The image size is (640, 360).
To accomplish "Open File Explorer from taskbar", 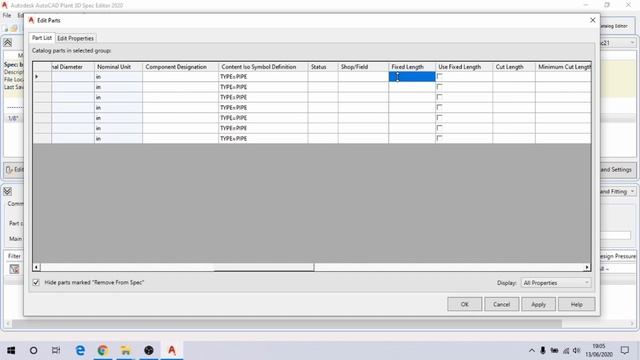I will point(125,350).
